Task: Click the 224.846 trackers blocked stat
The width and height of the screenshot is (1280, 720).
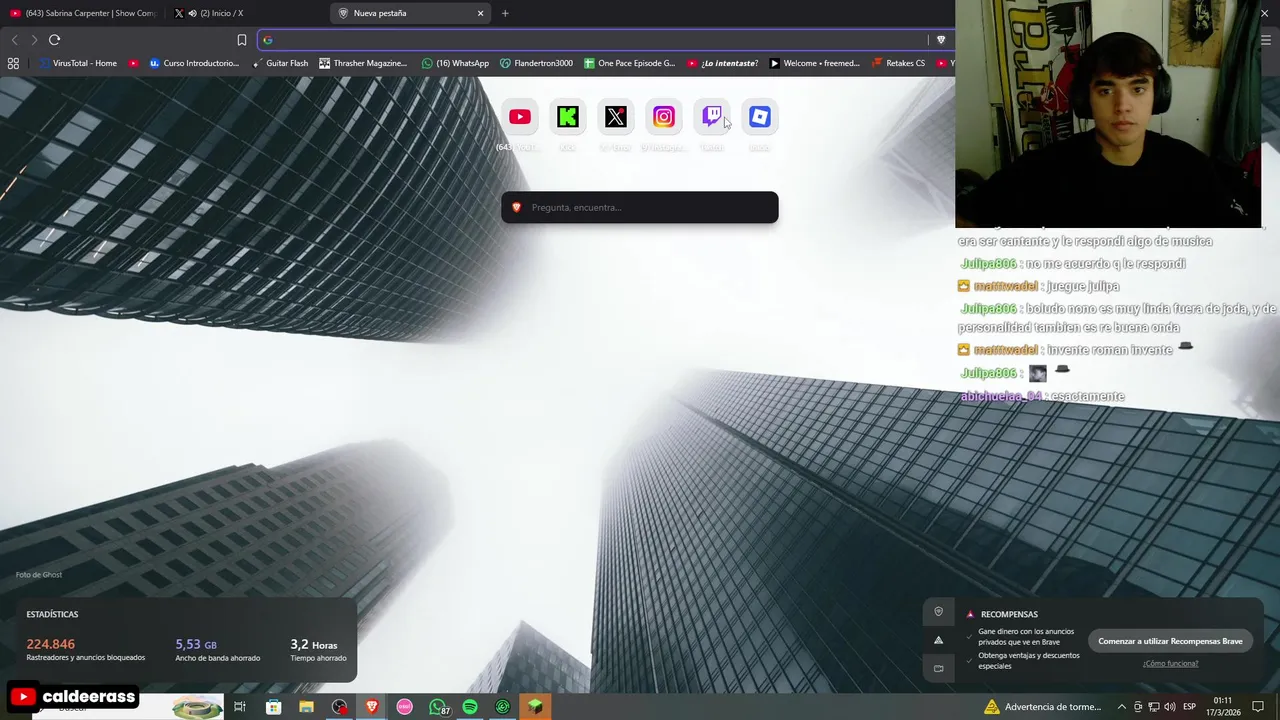Action: click(85, 649)
